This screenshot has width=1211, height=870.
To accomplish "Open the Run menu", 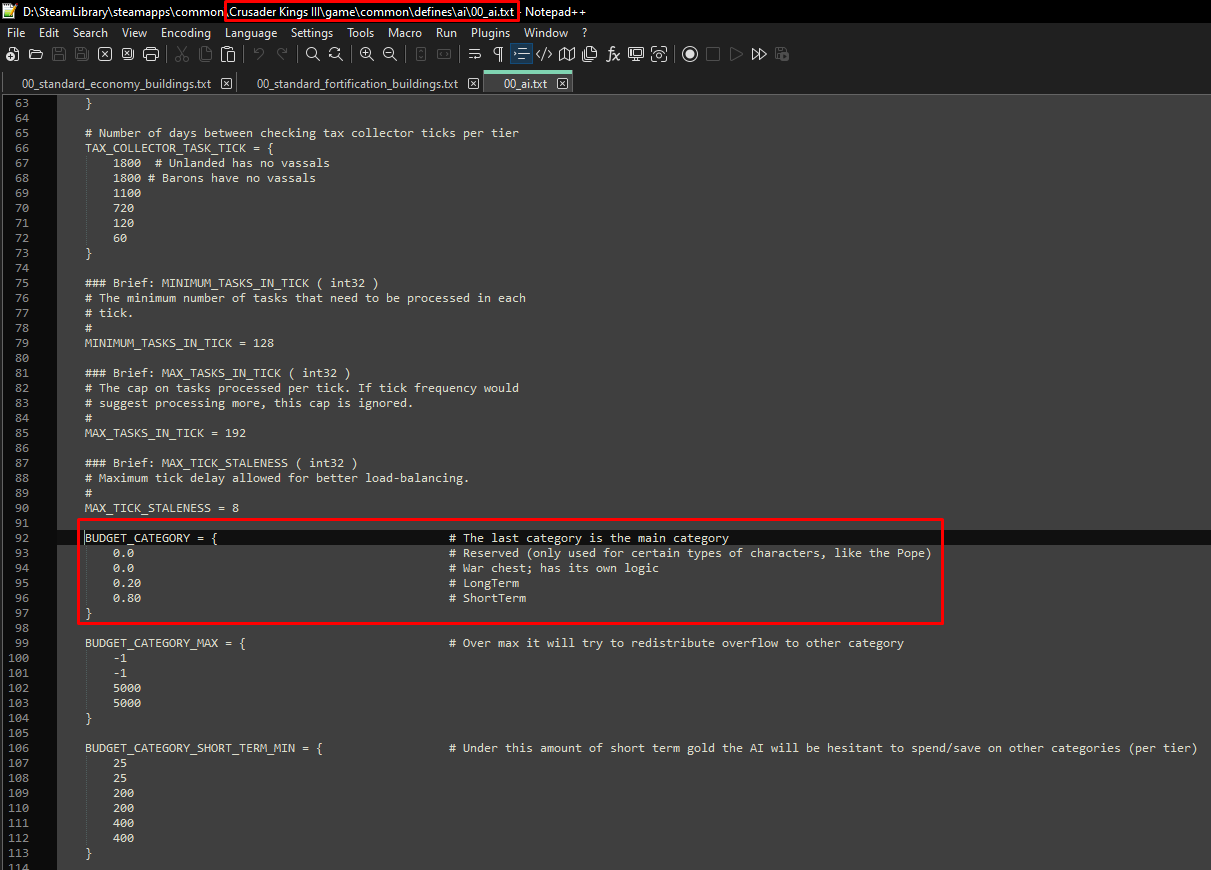I will (446, 33).
